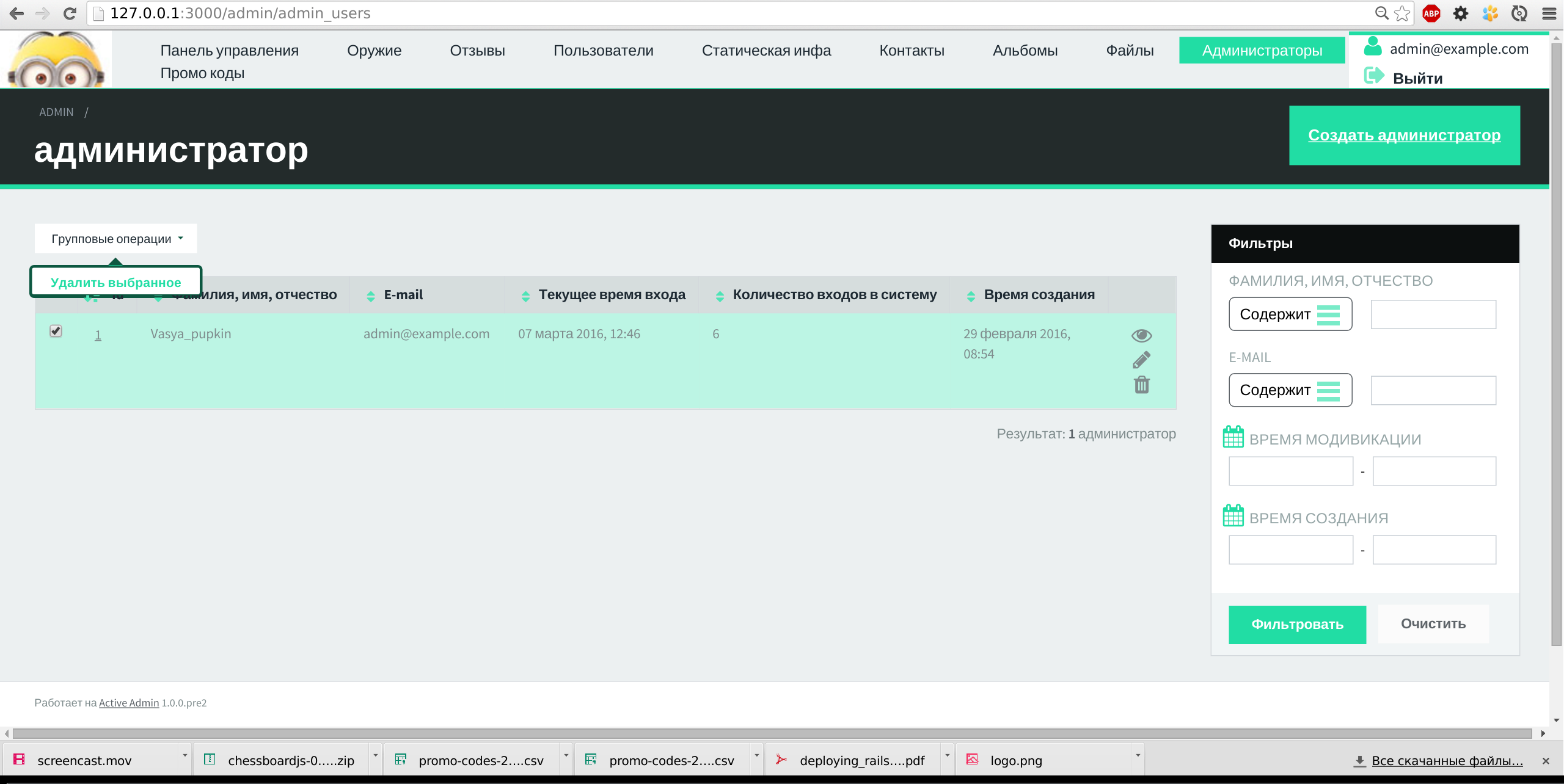
Task: Open Содержит dropdown under Фамилия, имя, отчество
Action: point(1290,314)
